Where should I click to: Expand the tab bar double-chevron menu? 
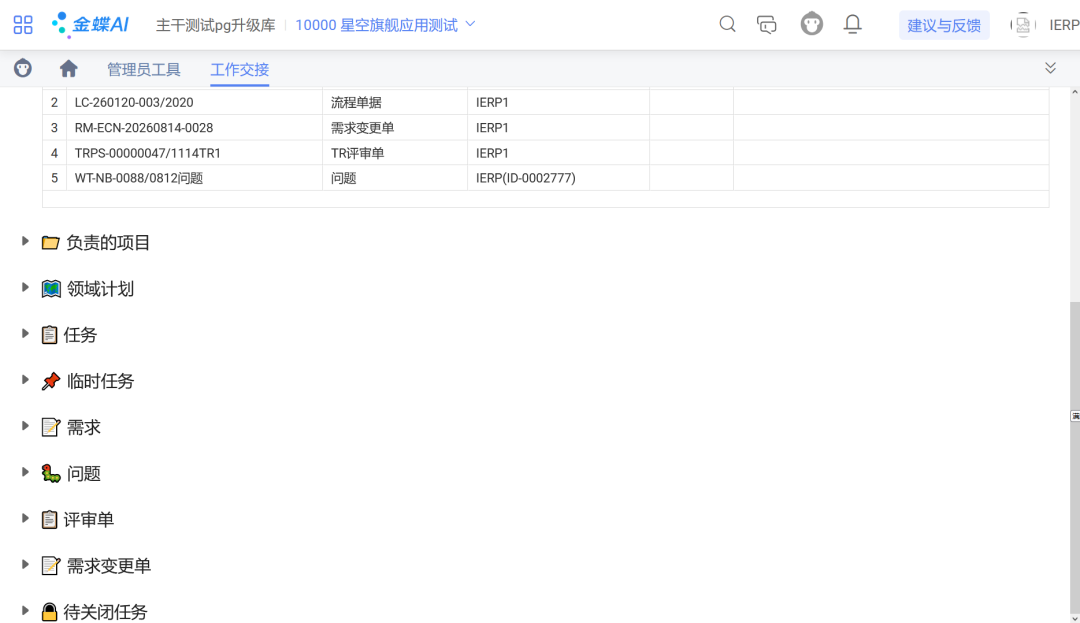(1050, 67)
